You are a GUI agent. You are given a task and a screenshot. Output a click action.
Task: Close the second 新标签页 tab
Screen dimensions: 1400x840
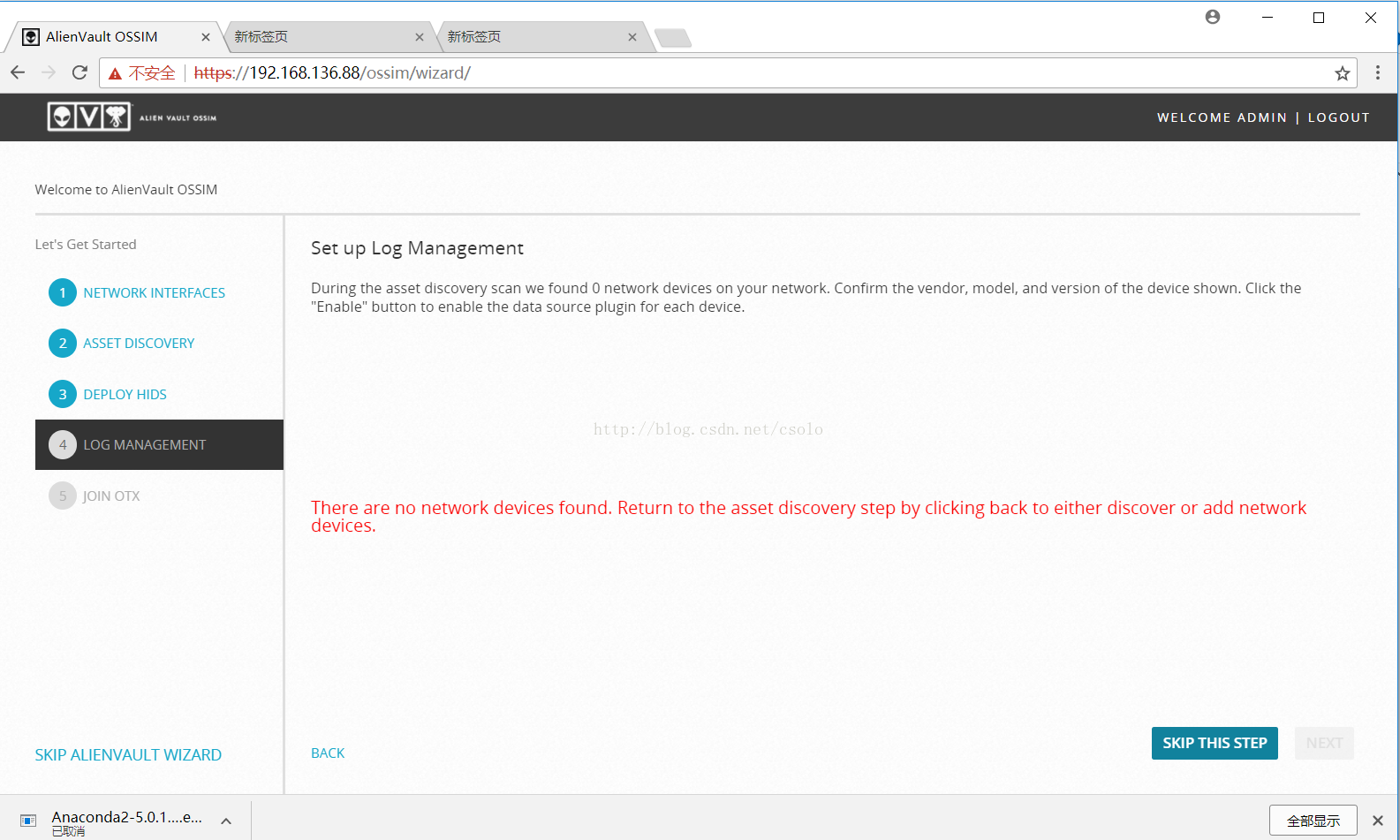coord(420,37)
